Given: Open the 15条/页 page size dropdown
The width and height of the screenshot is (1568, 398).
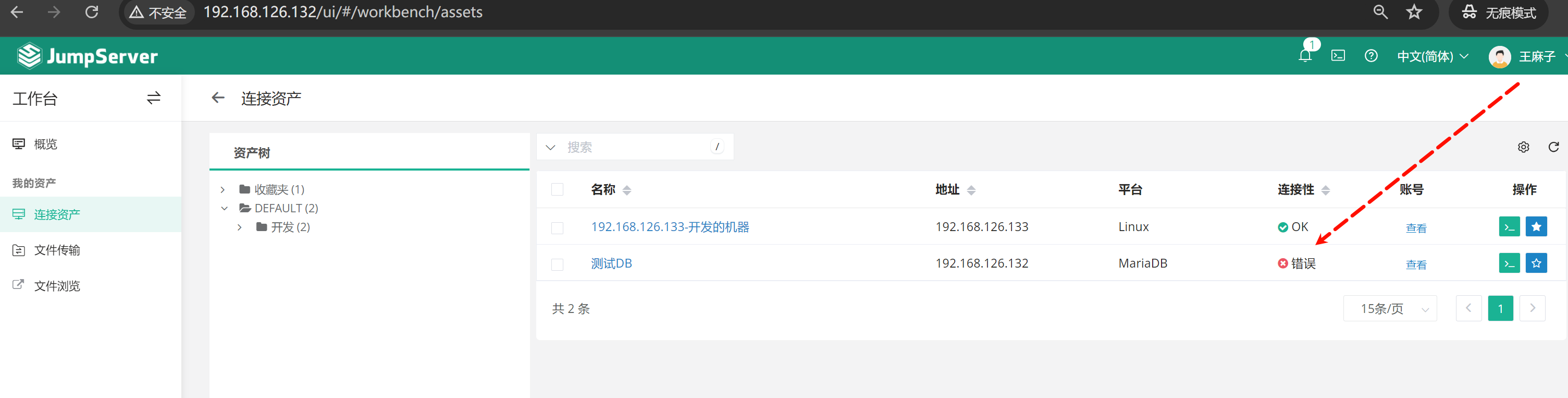Looking at the screenshot, I should [1390, 308].
